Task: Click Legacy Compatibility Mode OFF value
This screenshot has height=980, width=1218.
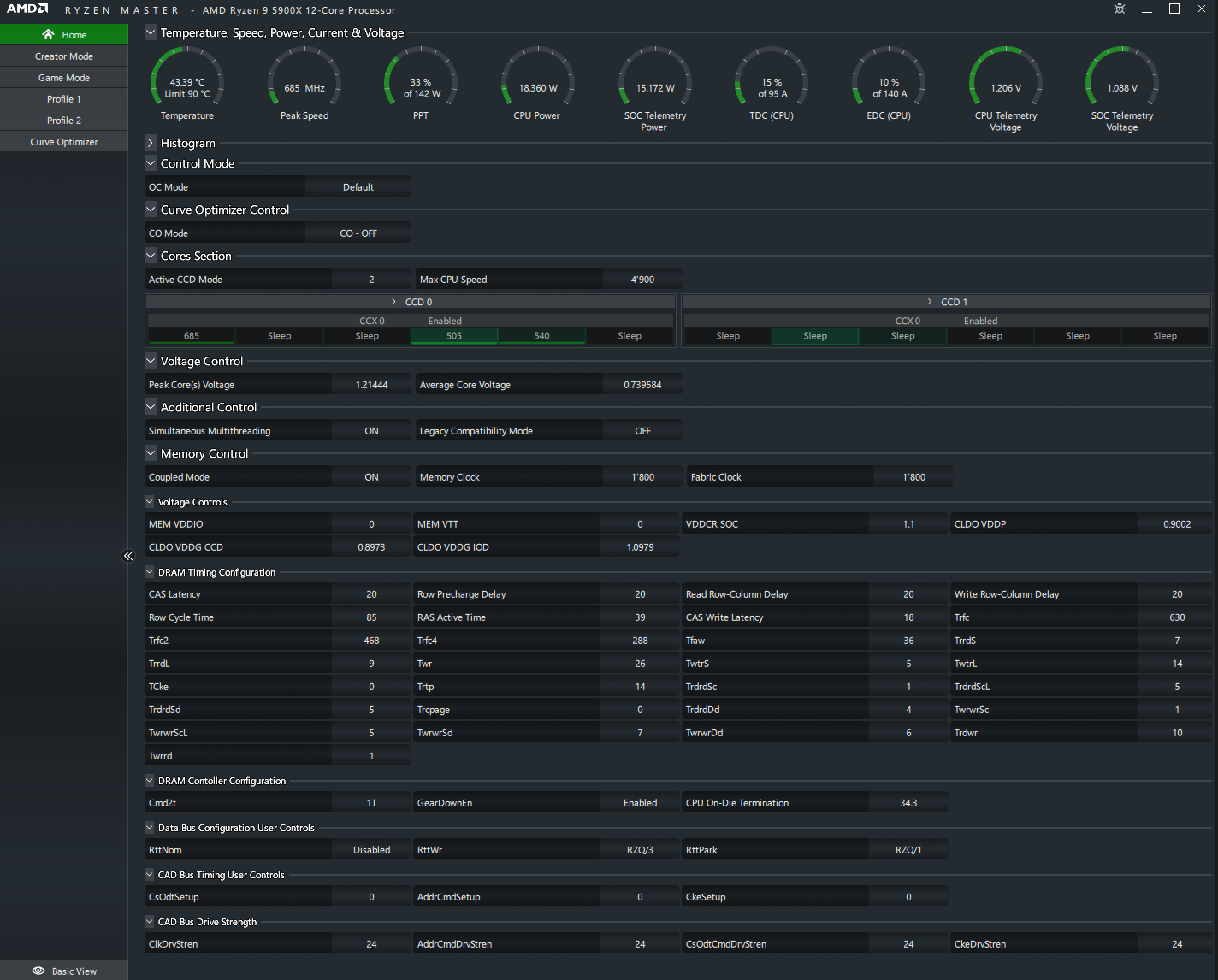Action: [642, 431]
